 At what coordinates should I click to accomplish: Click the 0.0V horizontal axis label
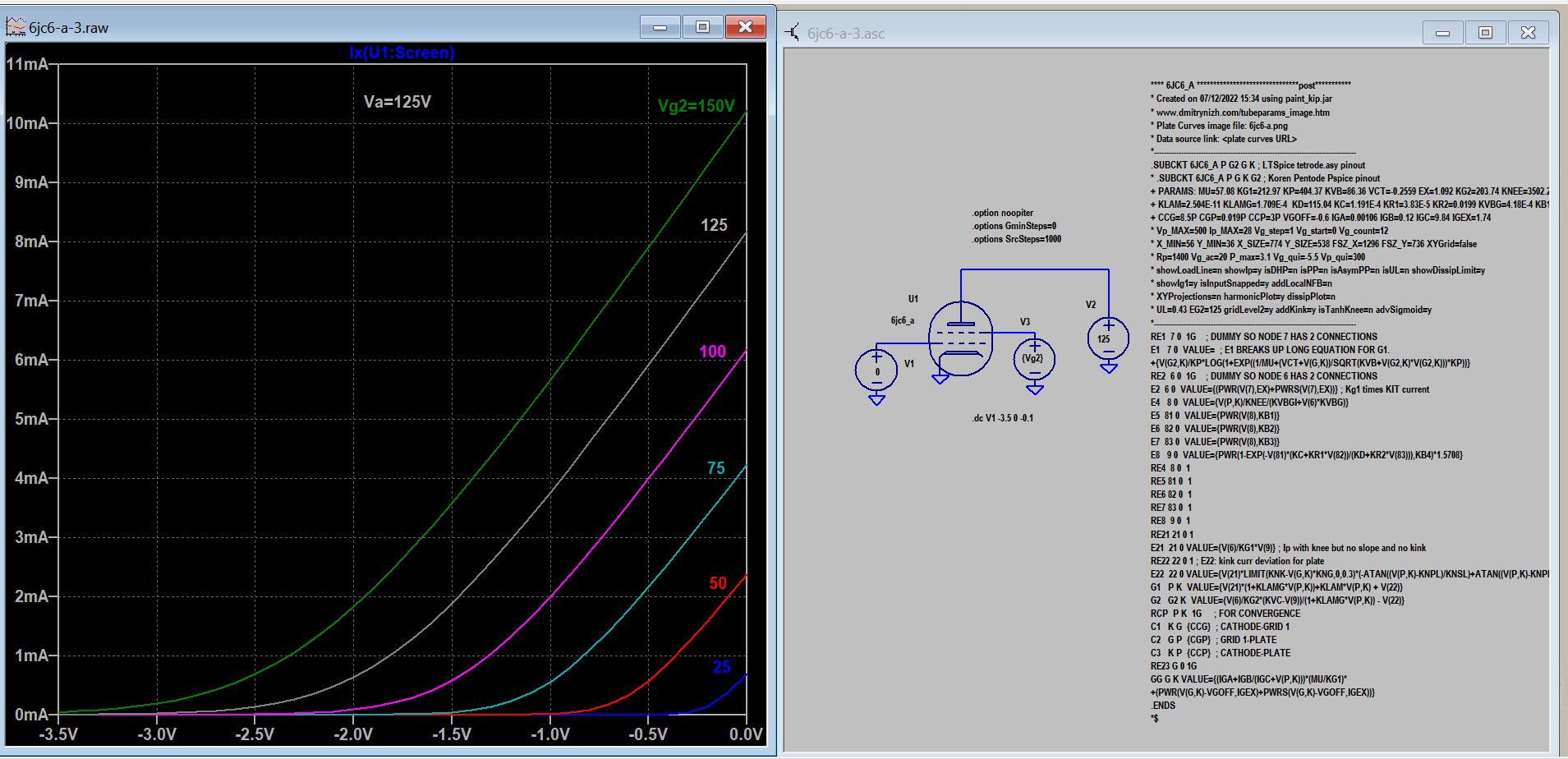746,734
